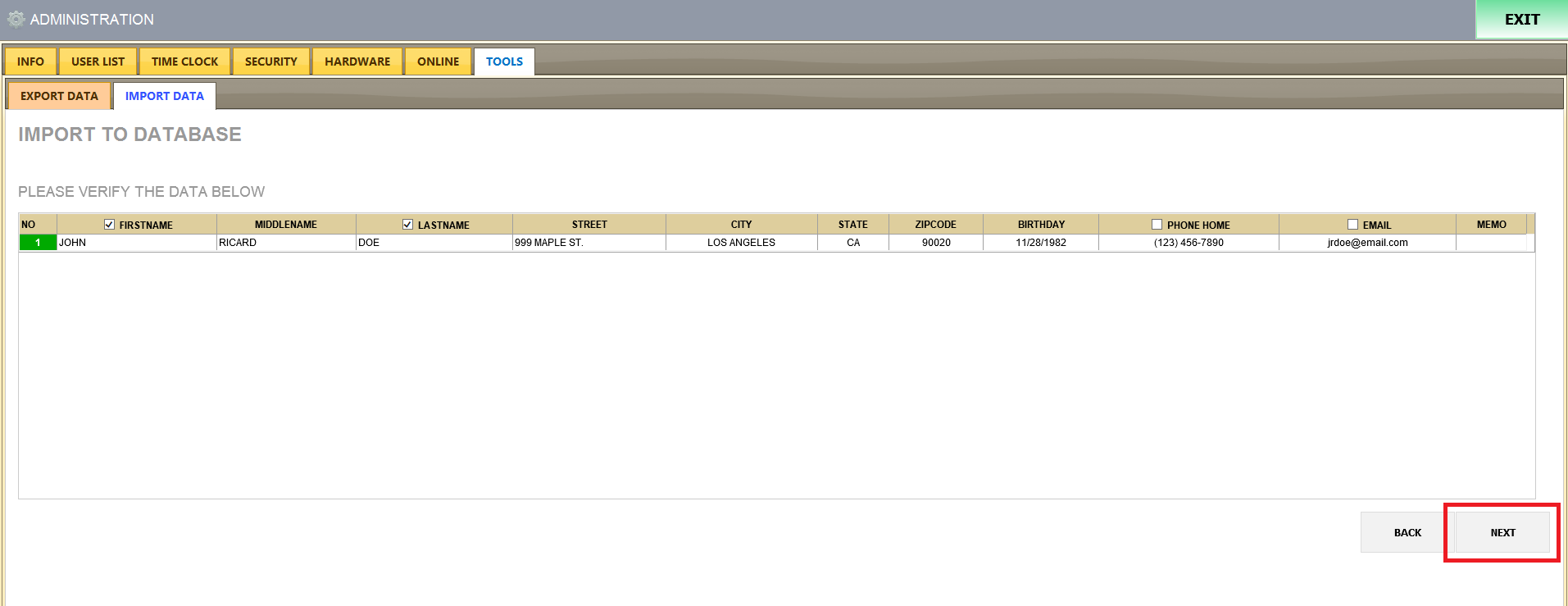
Task: Enable the PHONE HOME column checkbox
Action: click(1157, 225)
